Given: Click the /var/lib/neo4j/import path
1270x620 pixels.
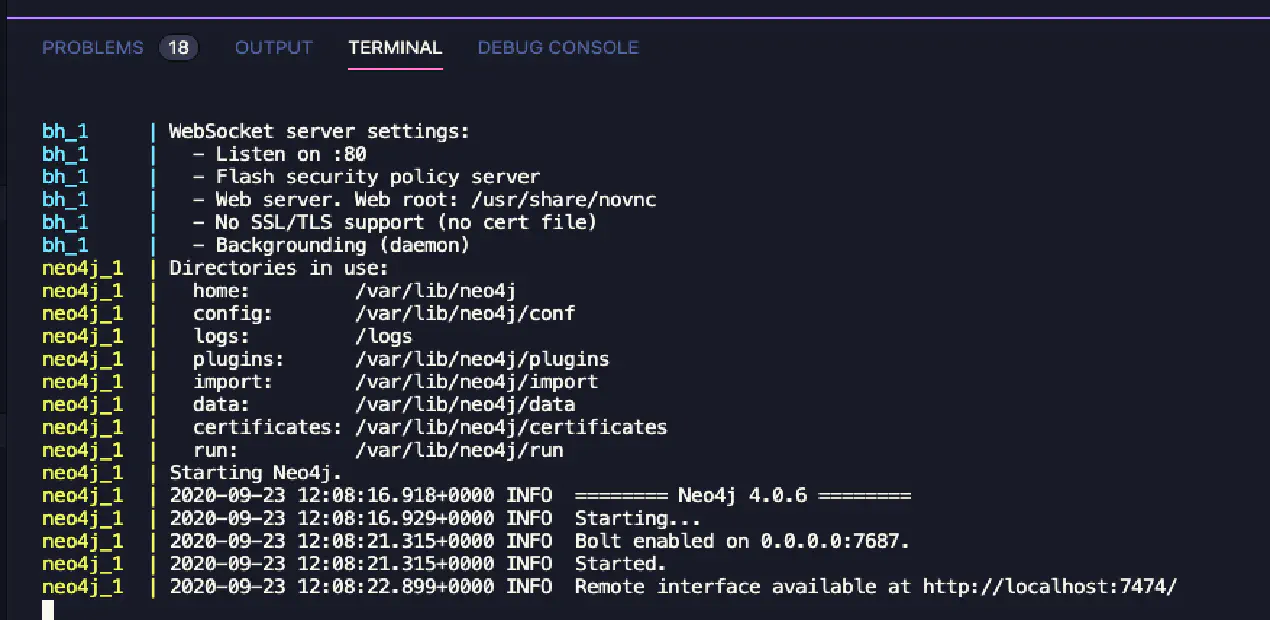Looking at the screenshot, I should pyautogui.click(x=476, y=382).
